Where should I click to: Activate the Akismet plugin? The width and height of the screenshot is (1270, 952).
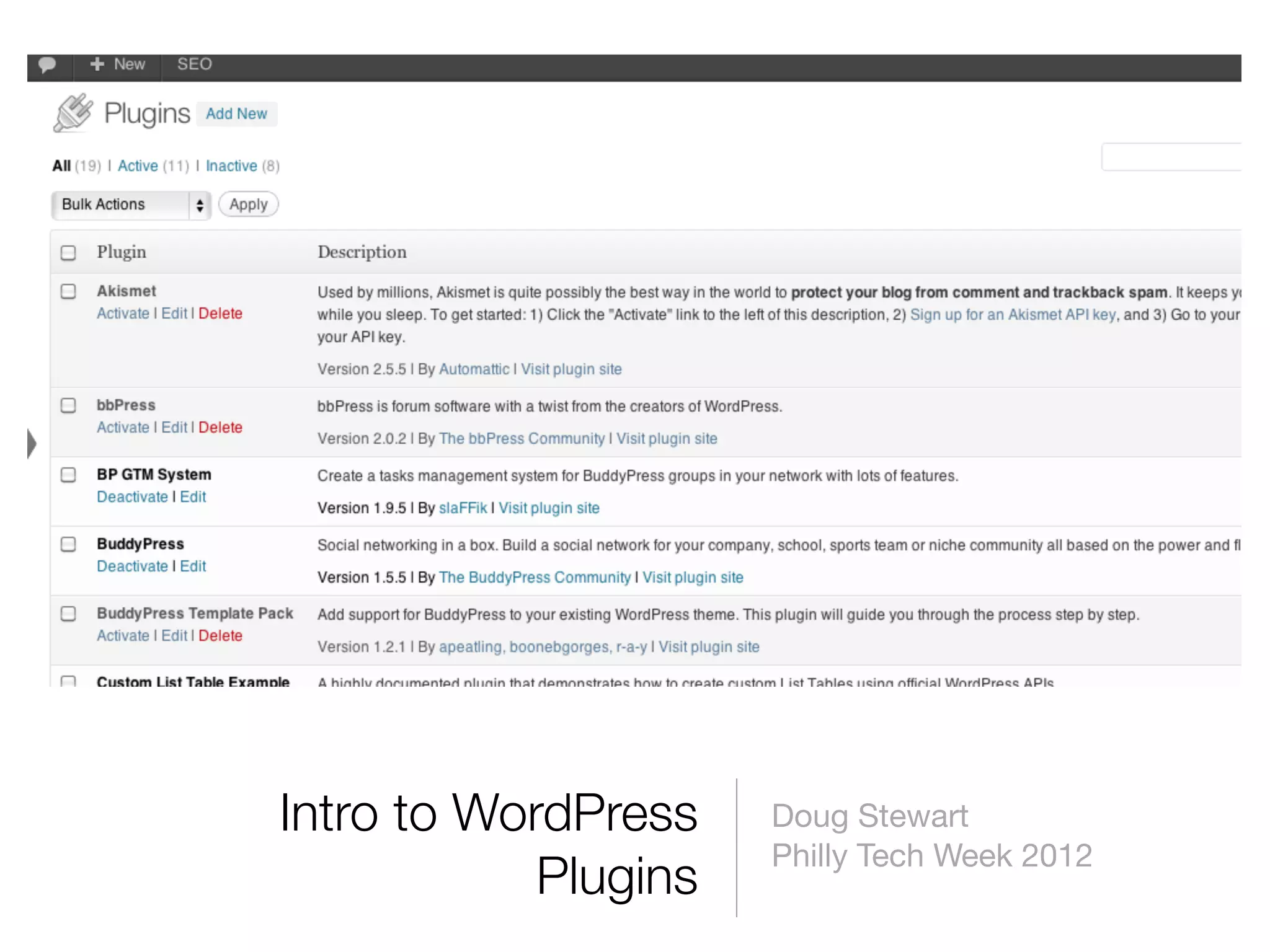(123, 314)
